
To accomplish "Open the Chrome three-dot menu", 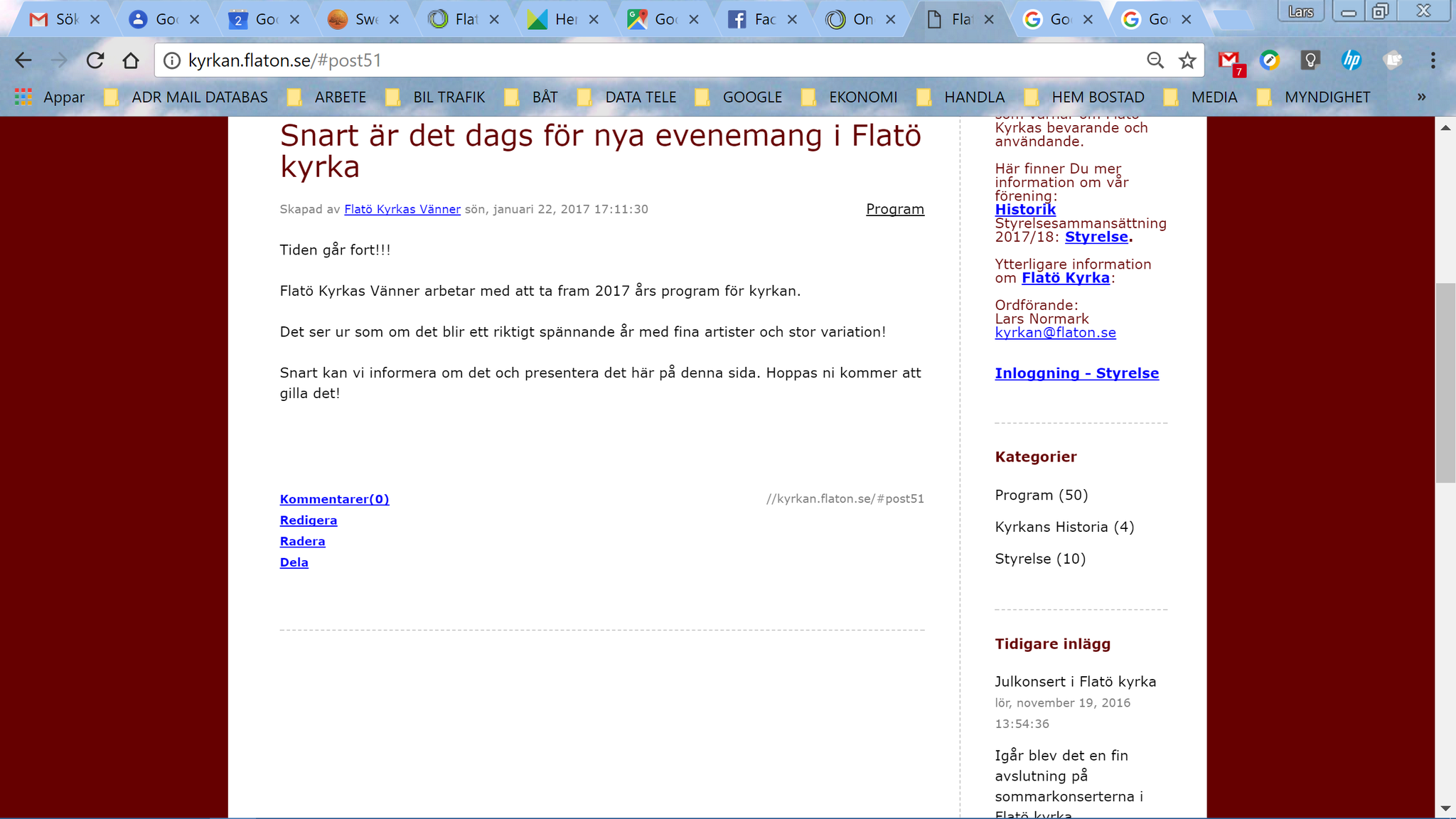I will click(1433, 60).
